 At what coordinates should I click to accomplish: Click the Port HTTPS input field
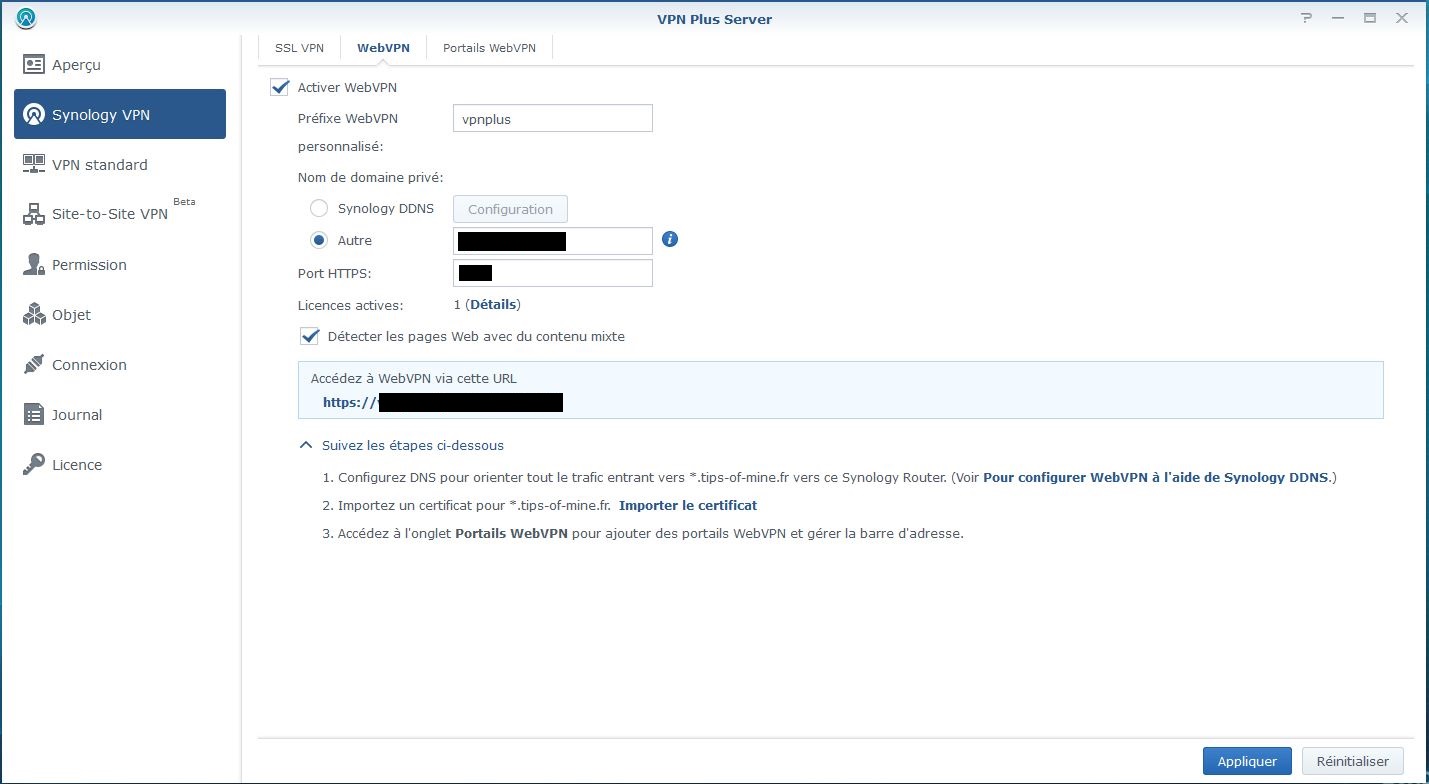pyautogui.click(x=553, y=273)
